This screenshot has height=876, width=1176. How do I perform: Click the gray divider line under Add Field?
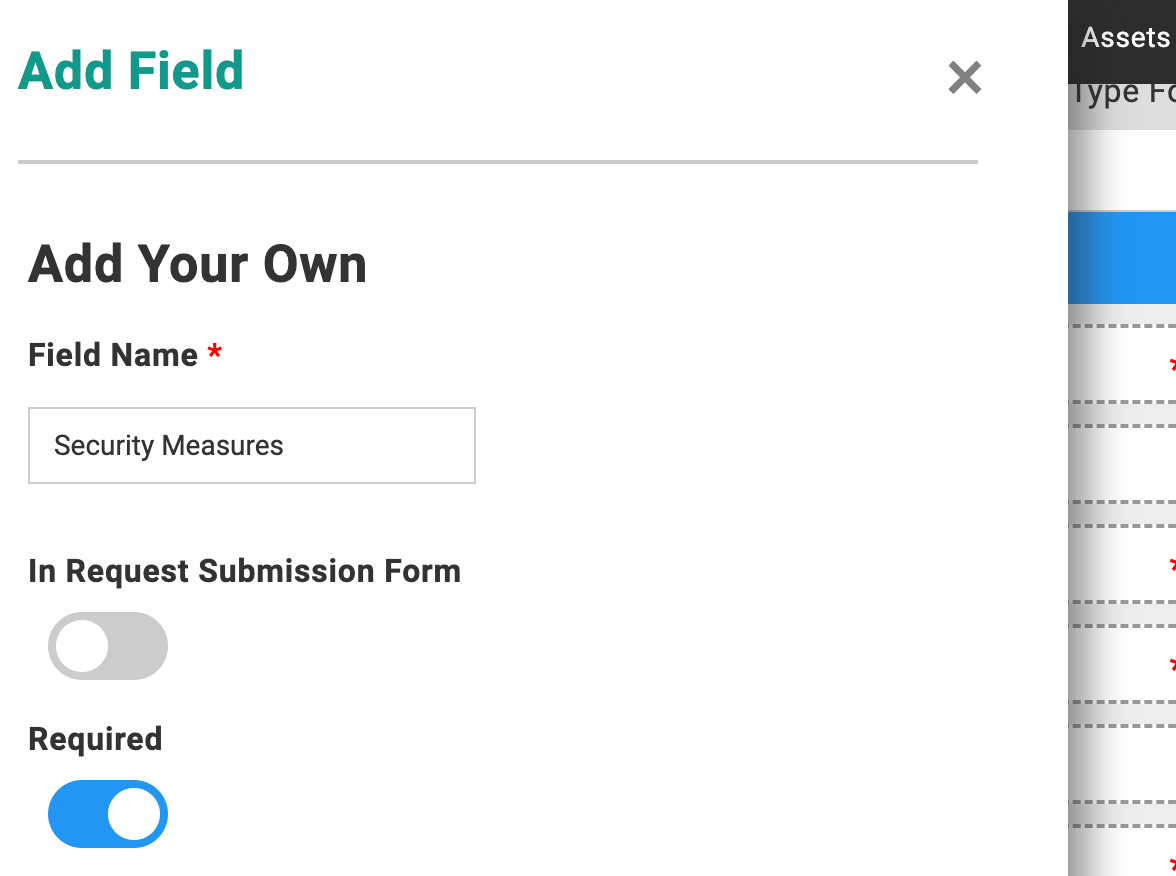tap(498, 161)
